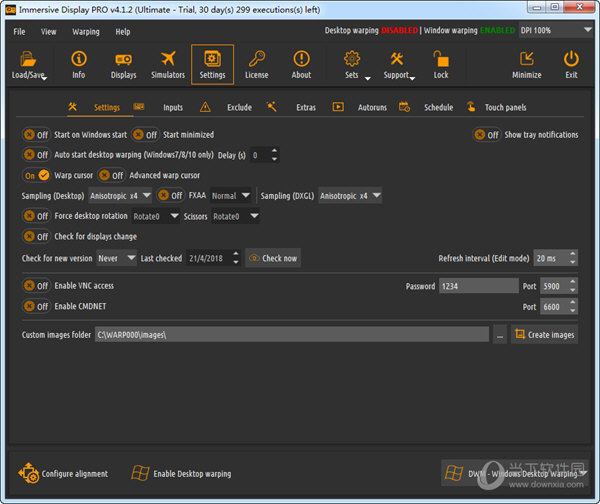
Task: Turn off Warp cursor switch
Action: tap(36, 175)
